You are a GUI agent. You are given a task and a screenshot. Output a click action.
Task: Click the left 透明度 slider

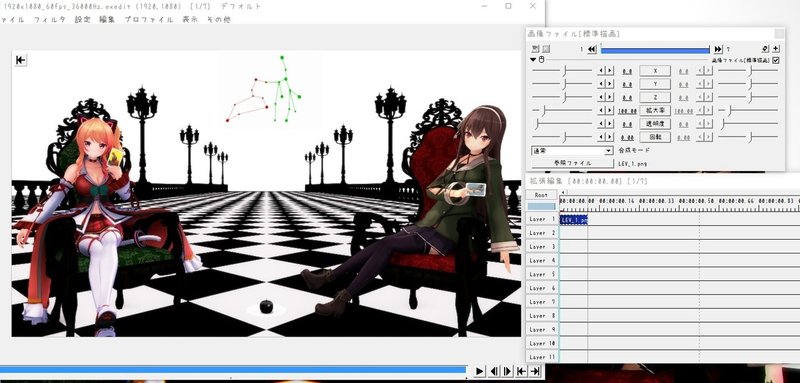[562, 123]
